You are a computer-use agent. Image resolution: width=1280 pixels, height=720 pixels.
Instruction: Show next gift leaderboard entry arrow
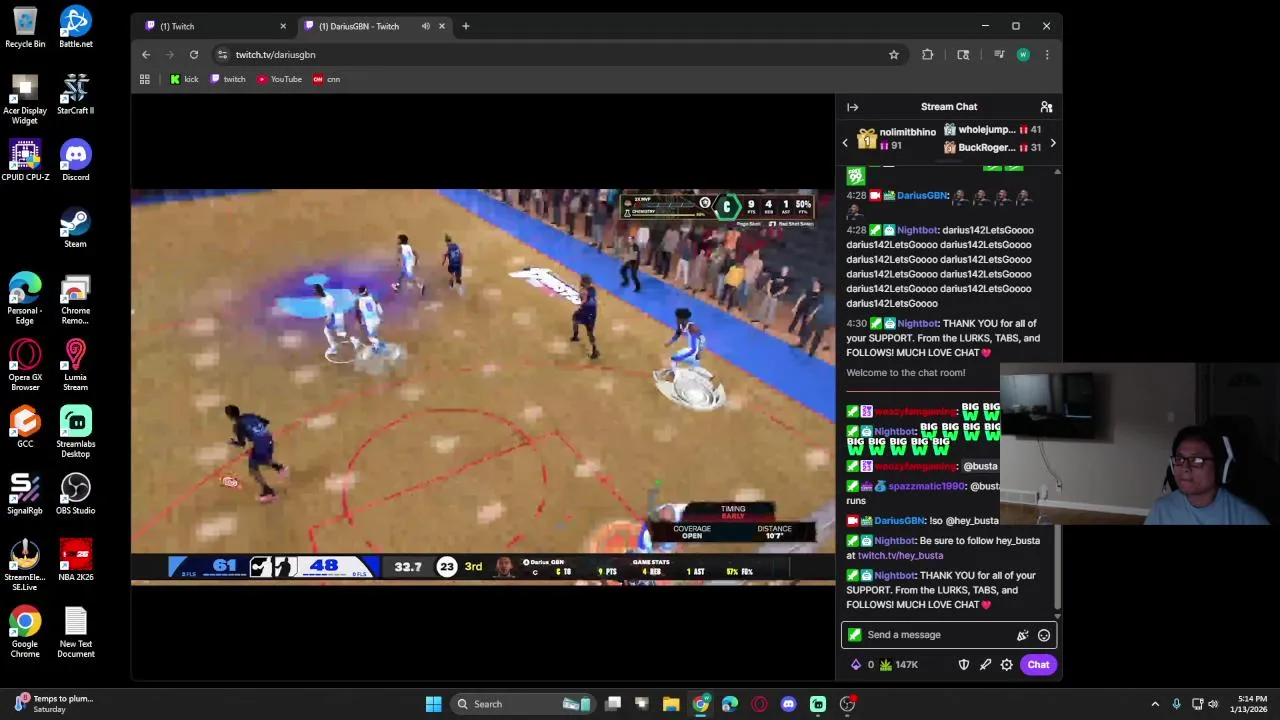[1052, 143]
